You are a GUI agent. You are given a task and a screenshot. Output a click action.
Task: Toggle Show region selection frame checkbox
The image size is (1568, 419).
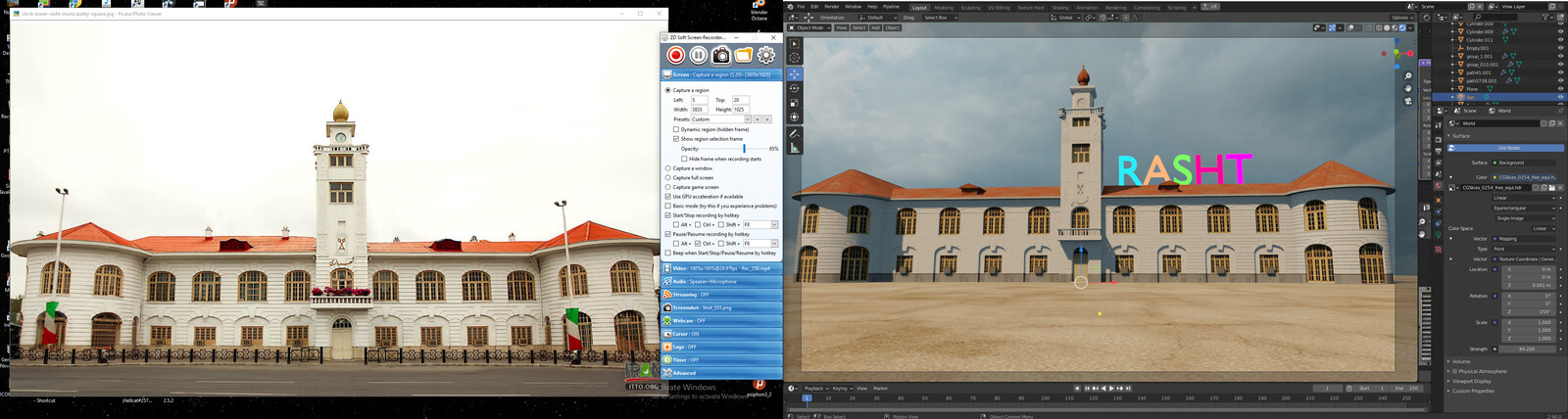[x=676, y=139]
